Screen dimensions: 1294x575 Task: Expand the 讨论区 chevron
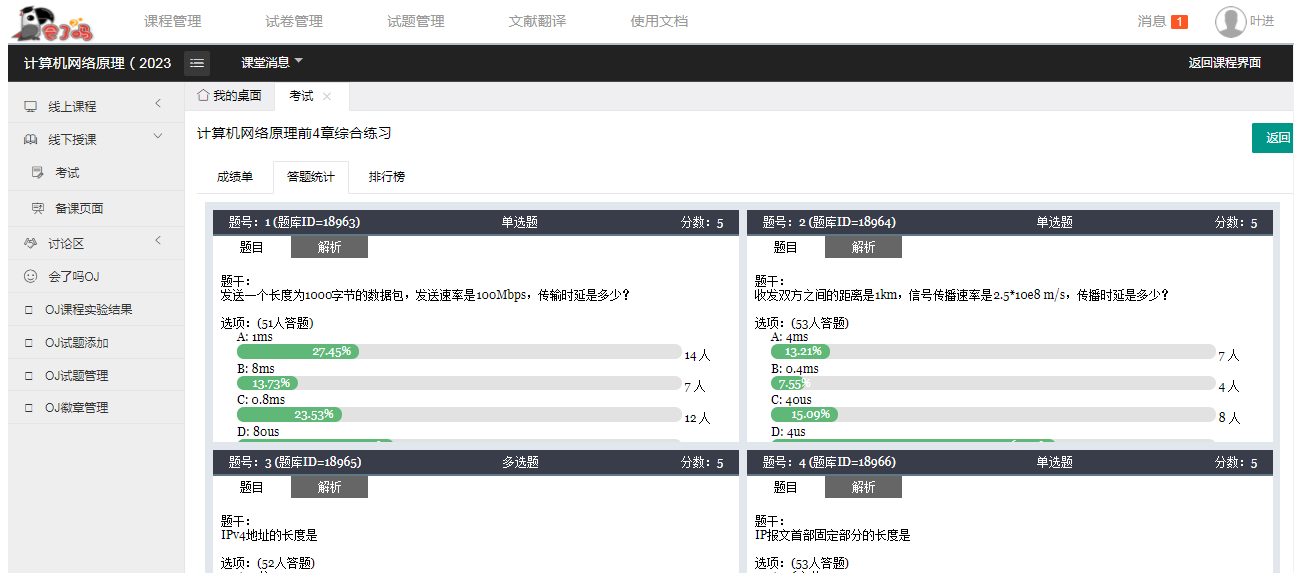coord(158,241)
